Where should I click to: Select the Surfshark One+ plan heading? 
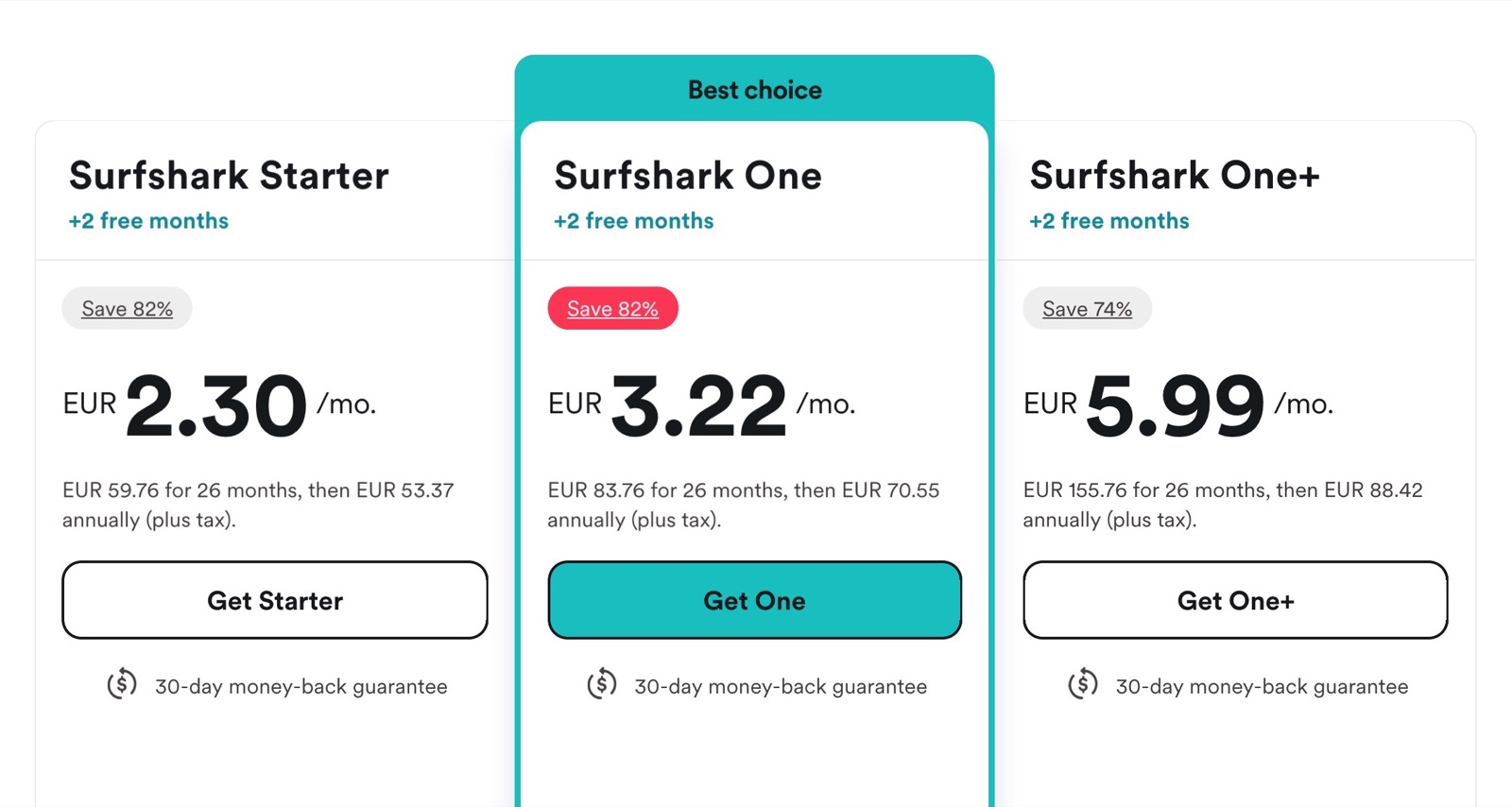(1175, 176)
